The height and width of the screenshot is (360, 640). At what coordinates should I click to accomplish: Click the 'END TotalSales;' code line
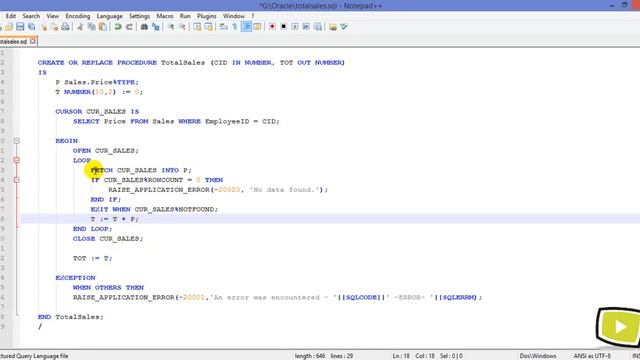[x=71, y=317]
